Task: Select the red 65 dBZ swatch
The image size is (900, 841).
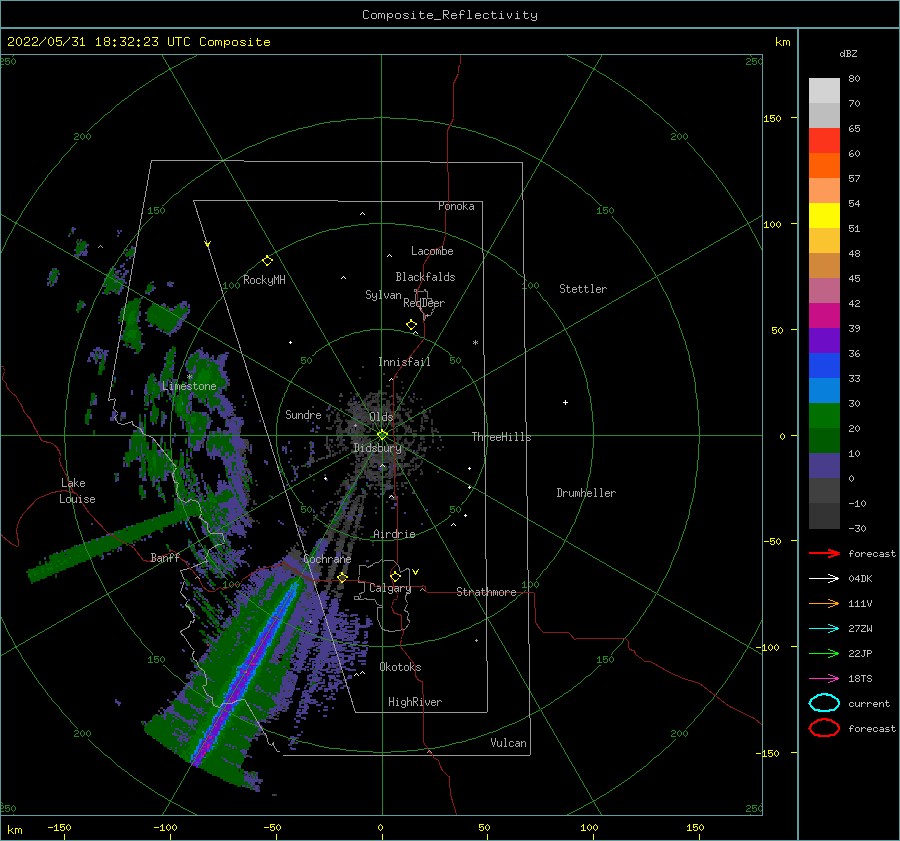Action: pos(824,140)
